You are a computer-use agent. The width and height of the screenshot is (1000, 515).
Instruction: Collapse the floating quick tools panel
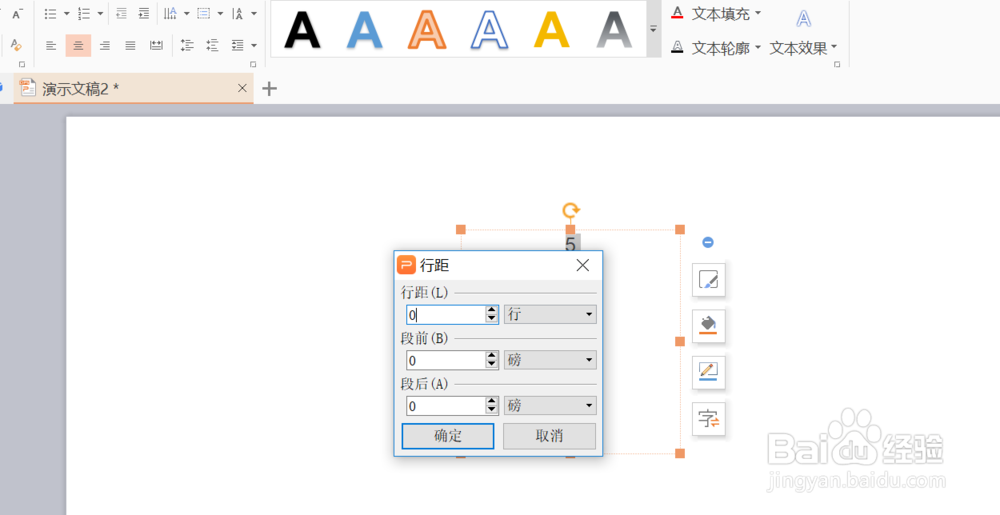(708, 242)
